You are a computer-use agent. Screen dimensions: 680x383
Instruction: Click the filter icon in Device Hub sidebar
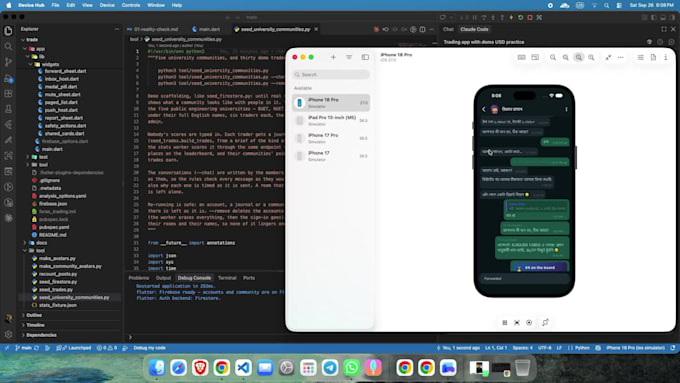point(349,57)
